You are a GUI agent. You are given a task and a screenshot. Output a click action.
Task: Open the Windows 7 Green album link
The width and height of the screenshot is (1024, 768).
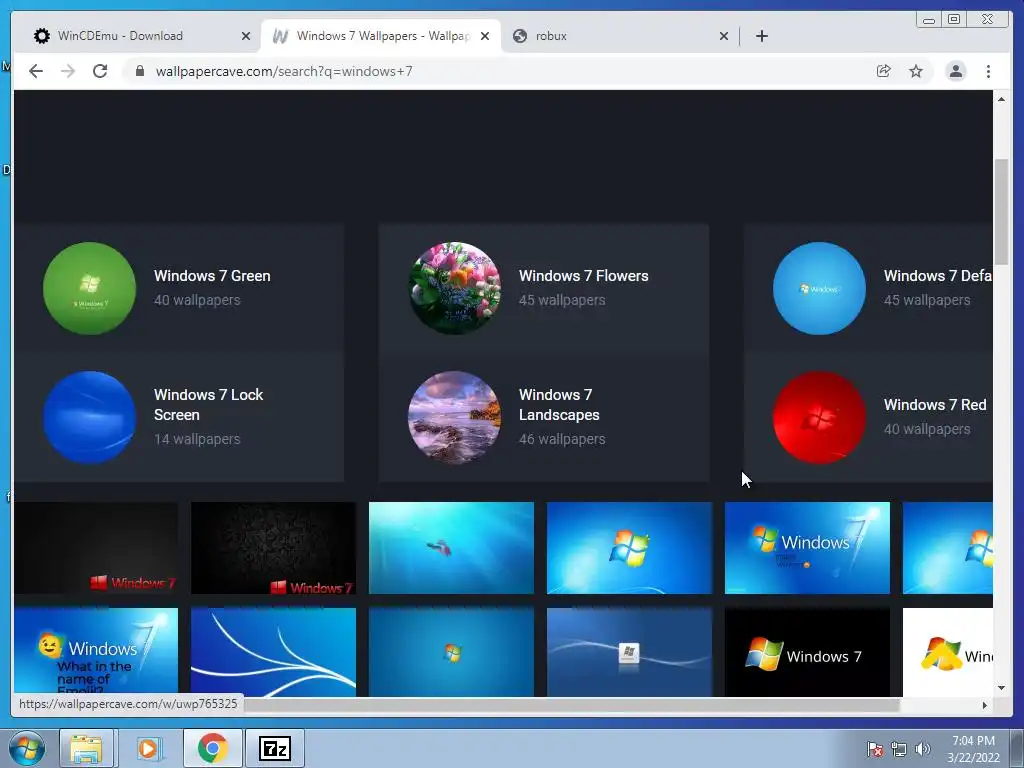pyautogui.click(x=212, y=276)
